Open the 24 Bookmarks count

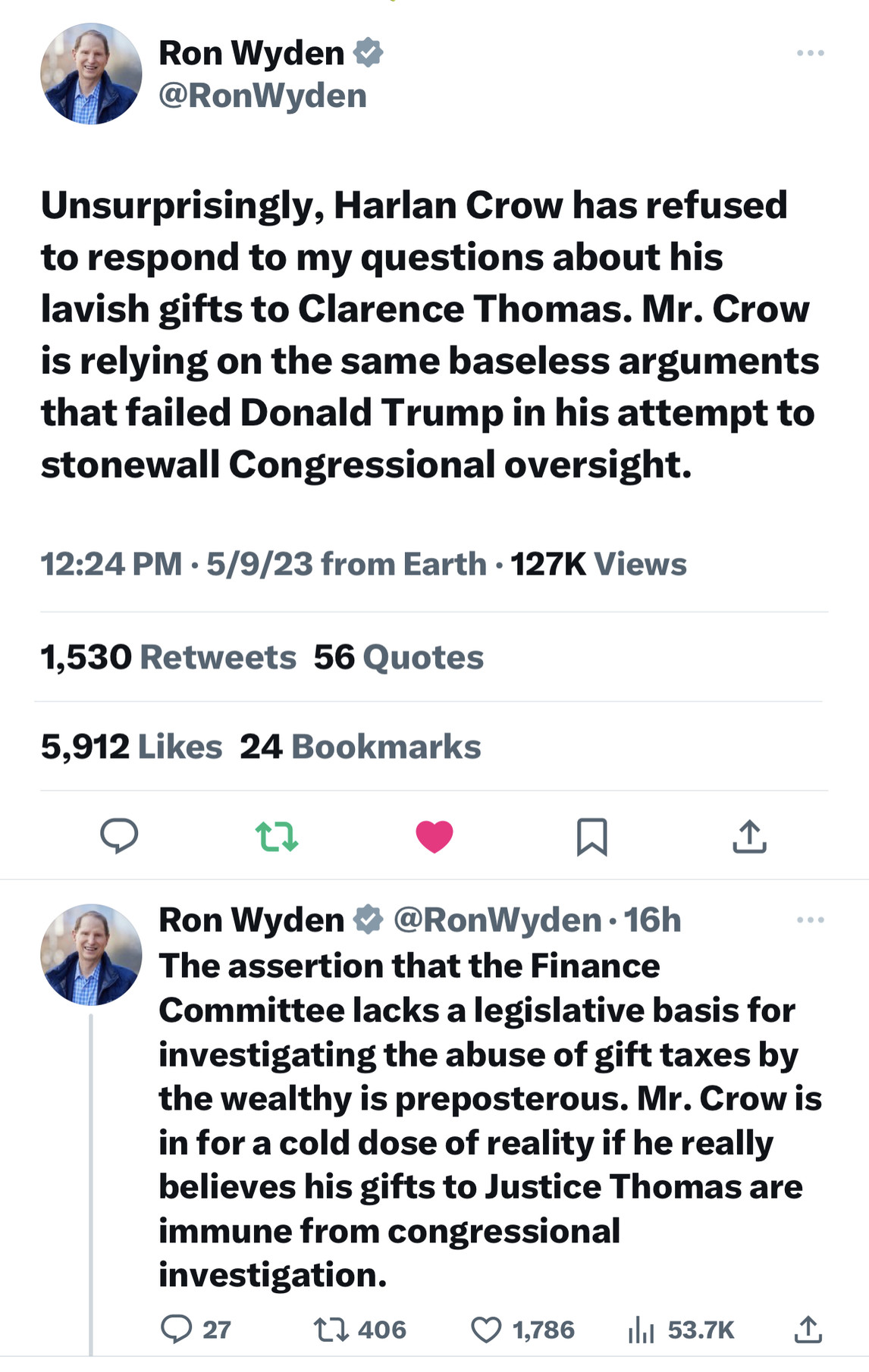[360, 747]
